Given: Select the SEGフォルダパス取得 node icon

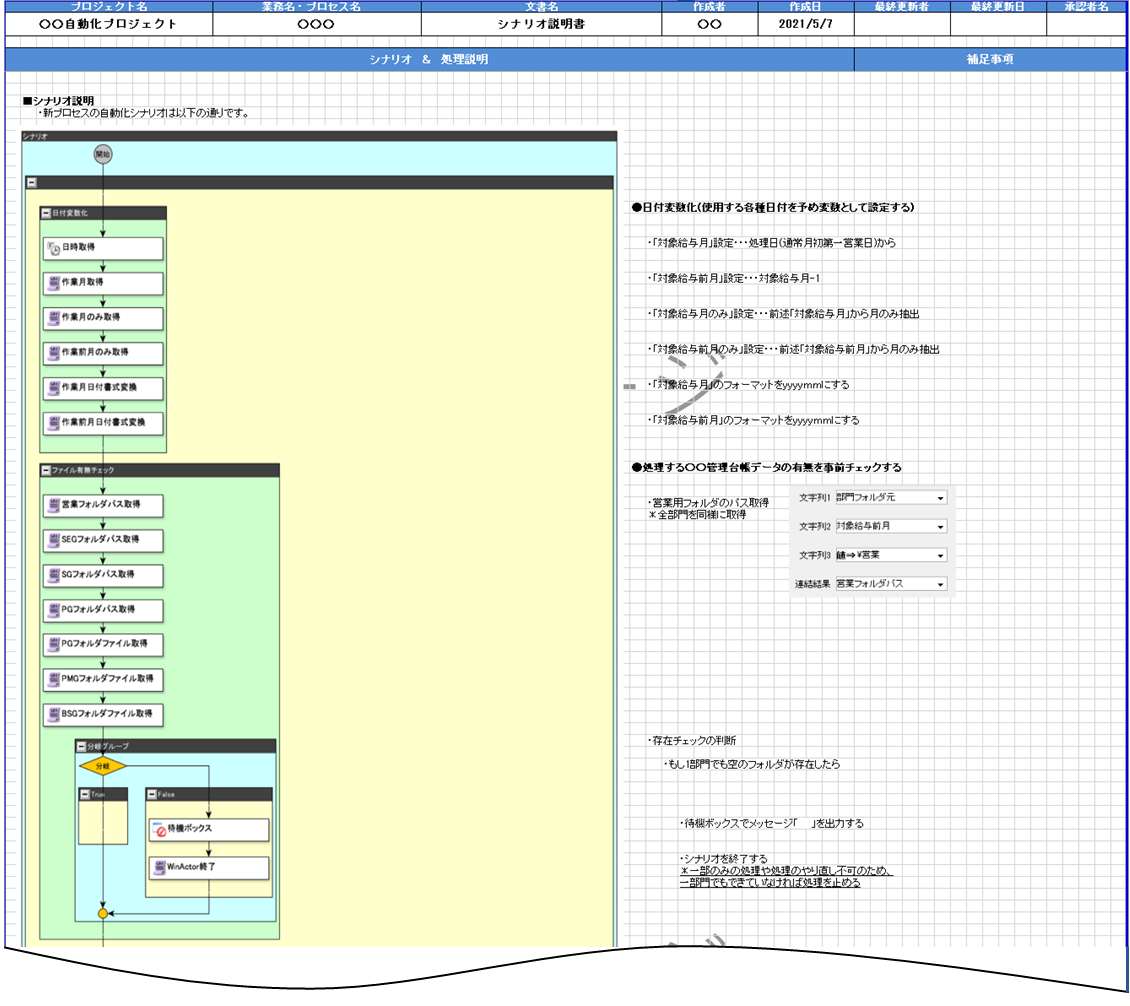Looking at the screenshot, I should 53,540.
